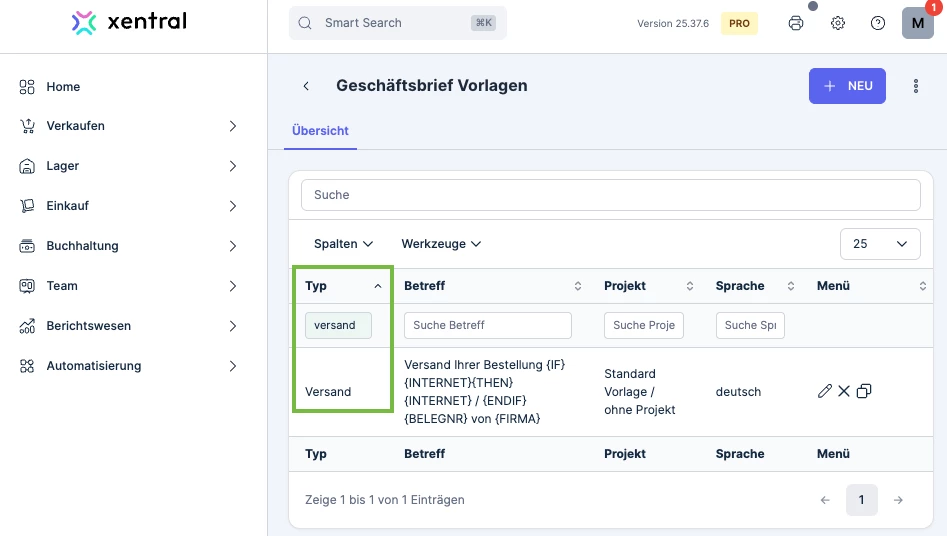The image size is (947, 536).
Task: Open the Lager sidebar menu
Action: click(130, 166)
